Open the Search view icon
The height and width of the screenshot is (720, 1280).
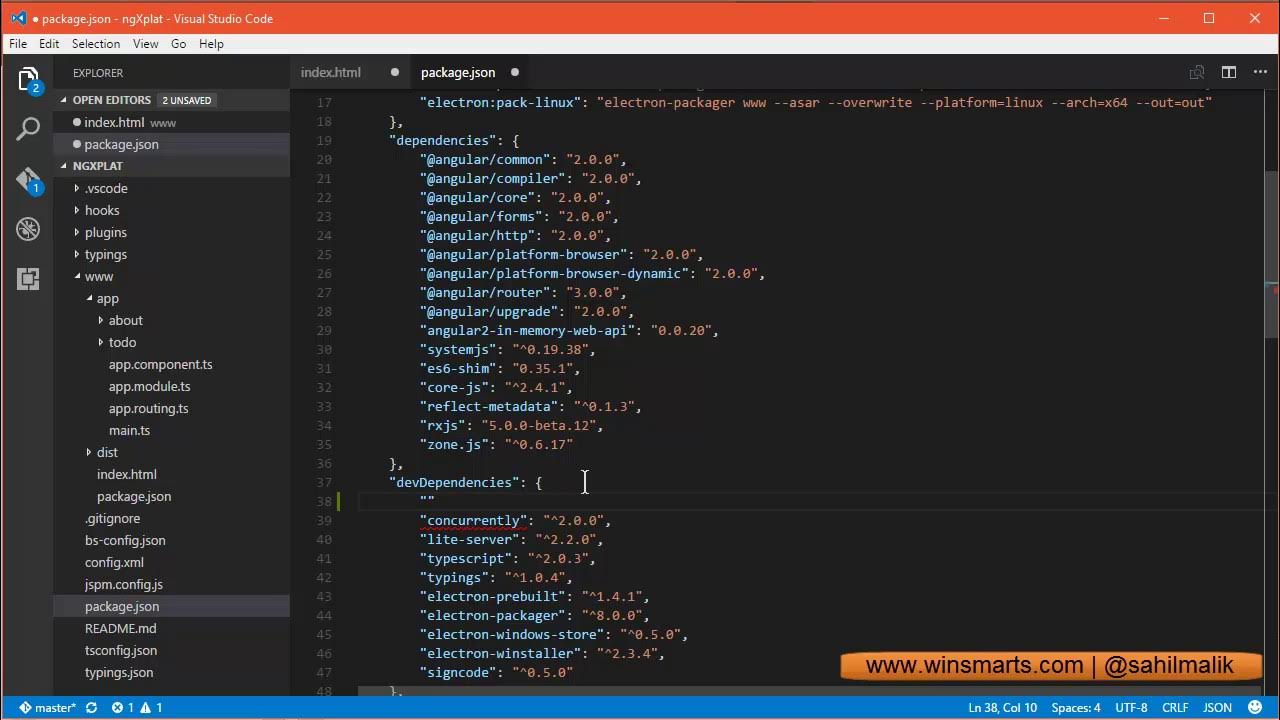point(28,128)
